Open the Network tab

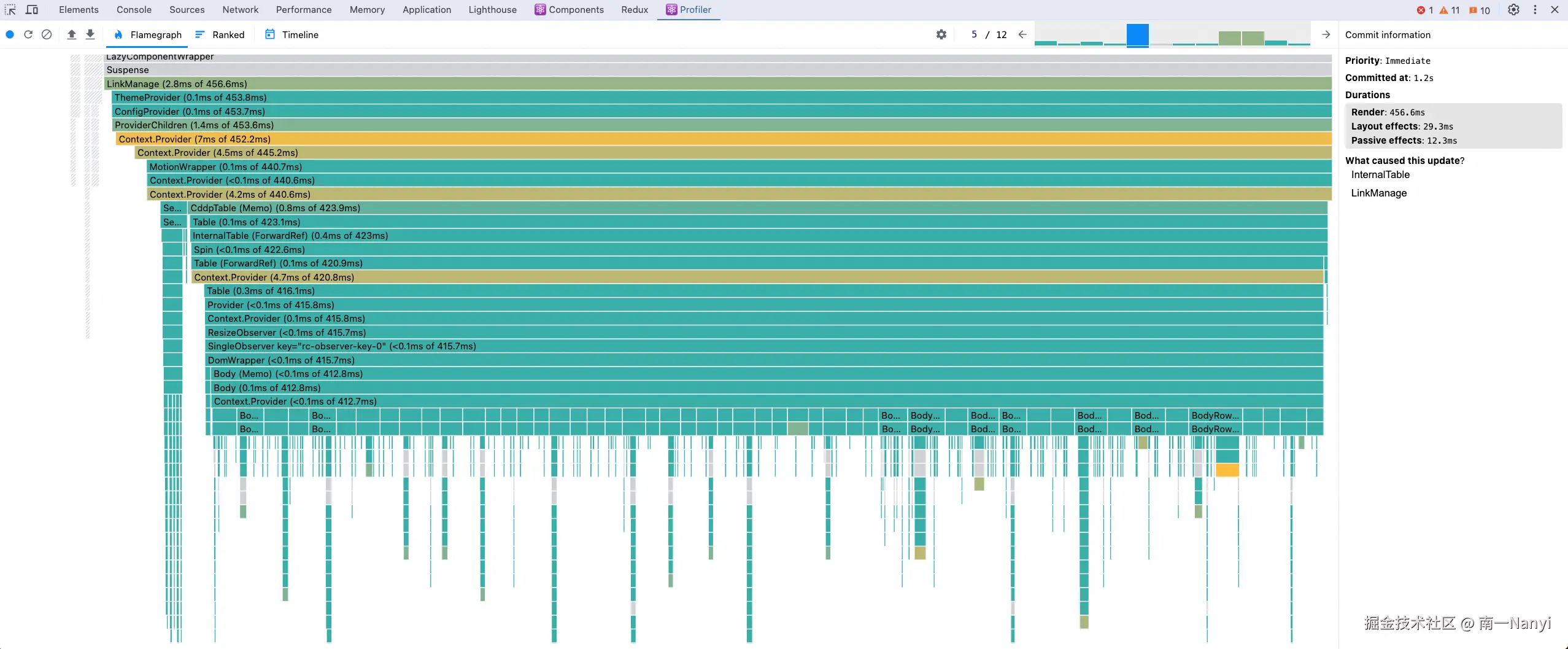[241, 10]
